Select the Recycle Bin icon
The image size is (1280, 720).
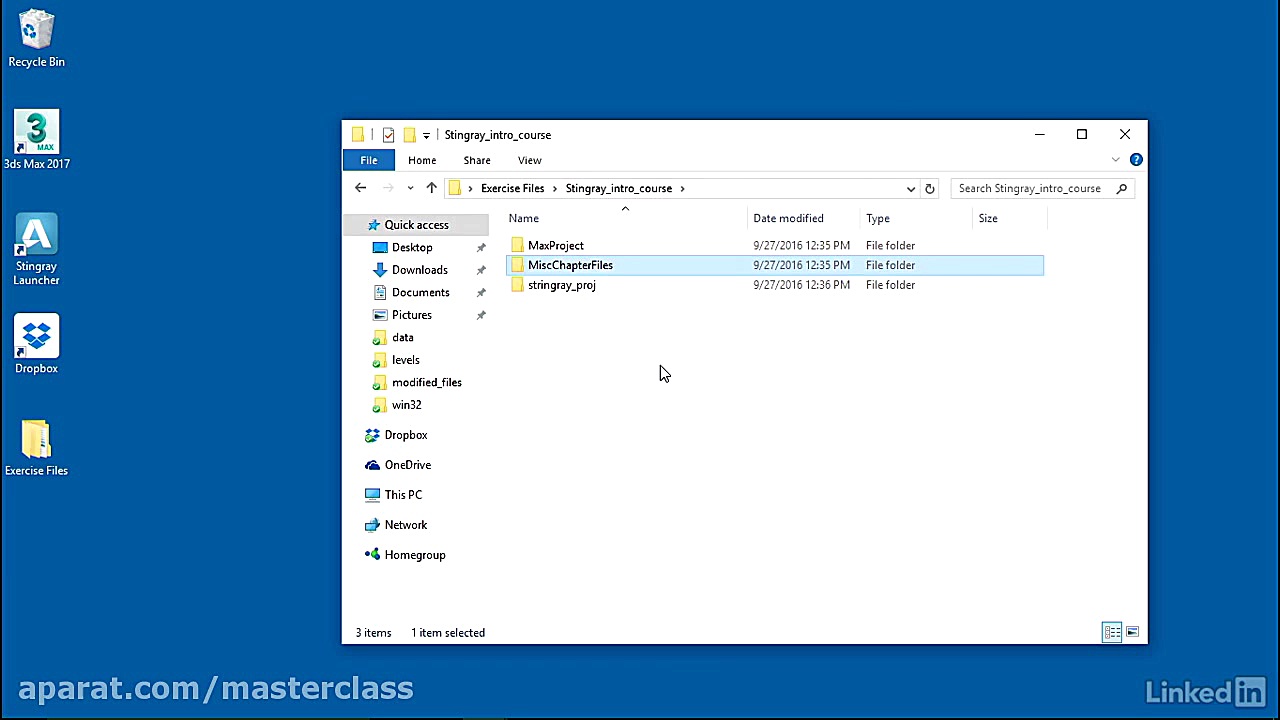coord(36,39)
